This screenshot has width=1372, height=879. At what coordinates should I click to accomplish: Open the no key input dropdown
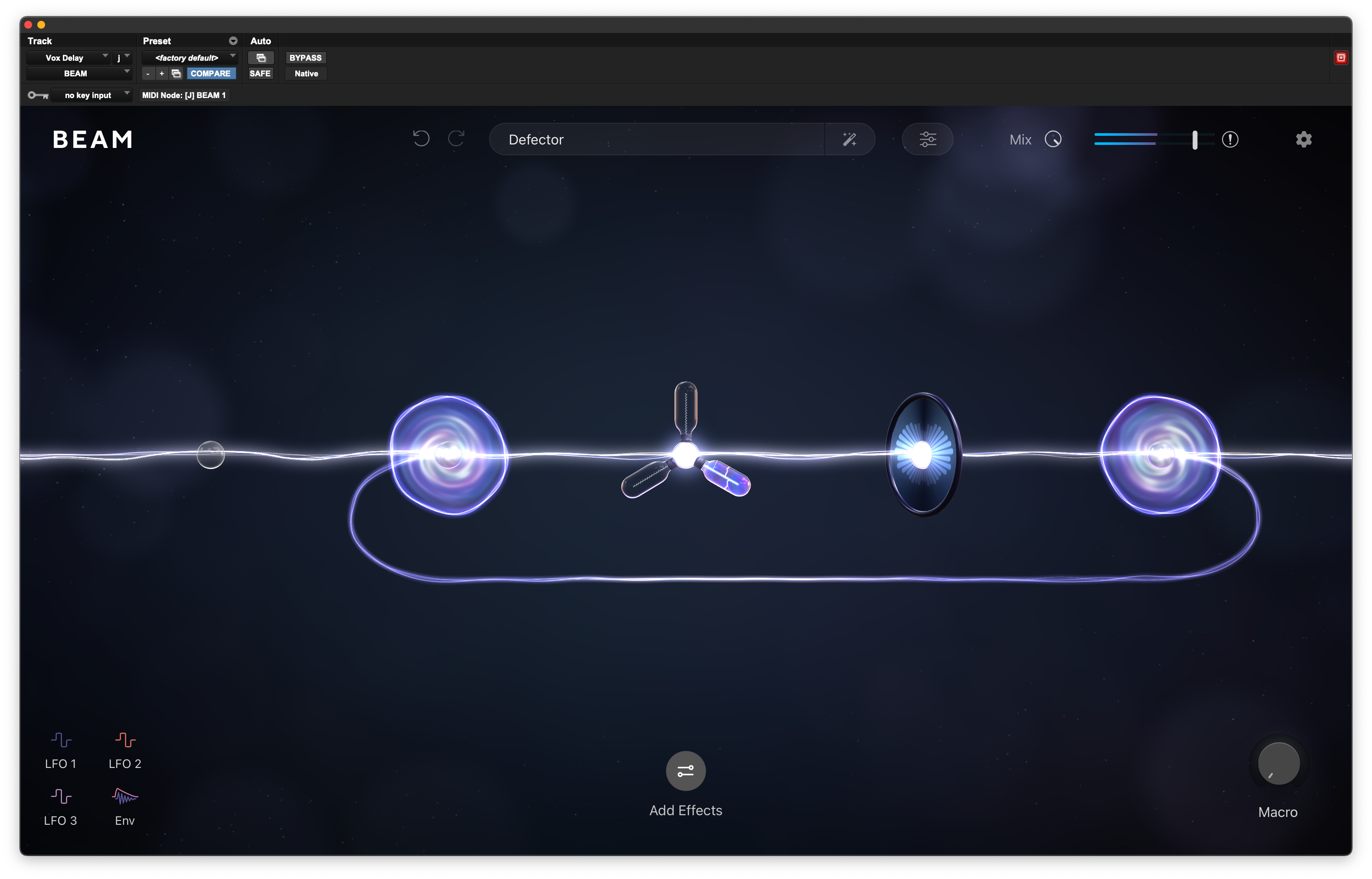pyautogui.click(x=91, y=95)
